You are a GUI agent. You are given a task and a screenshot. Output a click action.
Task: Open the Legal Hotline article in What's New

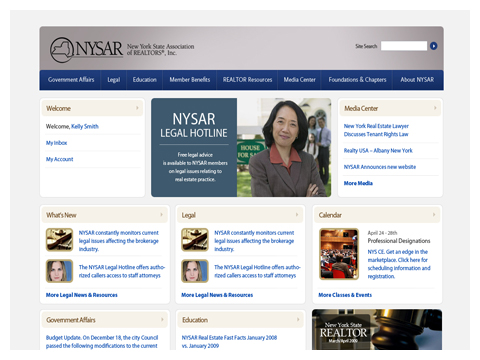pyautogui.click(x=122, y=271)
